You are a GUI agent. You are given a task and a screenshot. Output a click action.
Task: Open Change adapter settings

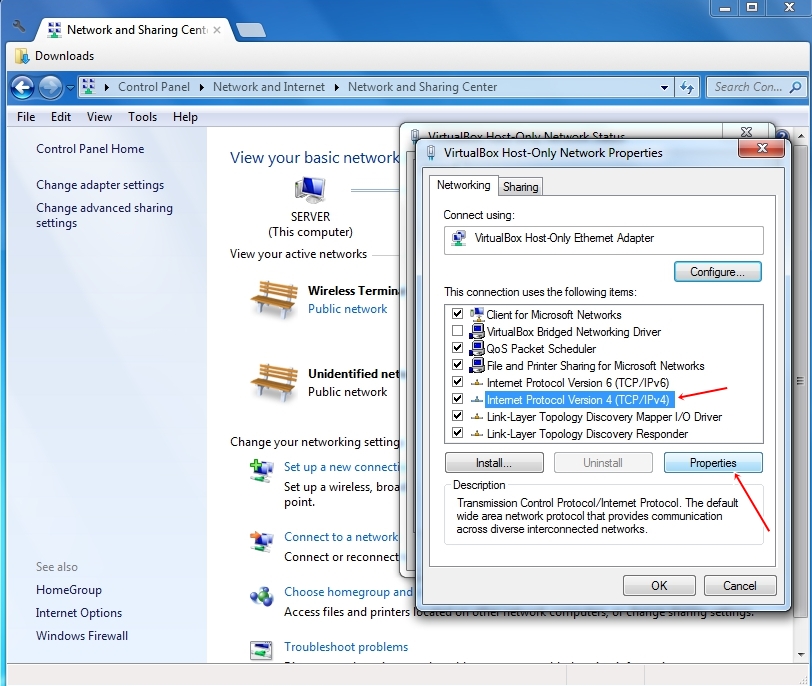click(100, 185)
